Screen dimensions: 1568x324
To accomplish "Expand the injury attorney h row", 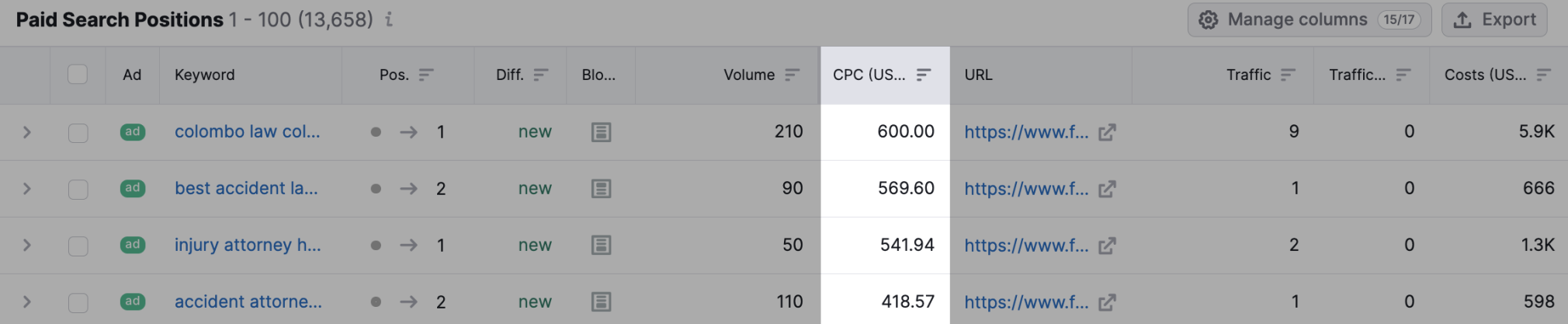I will coord(26,246).
